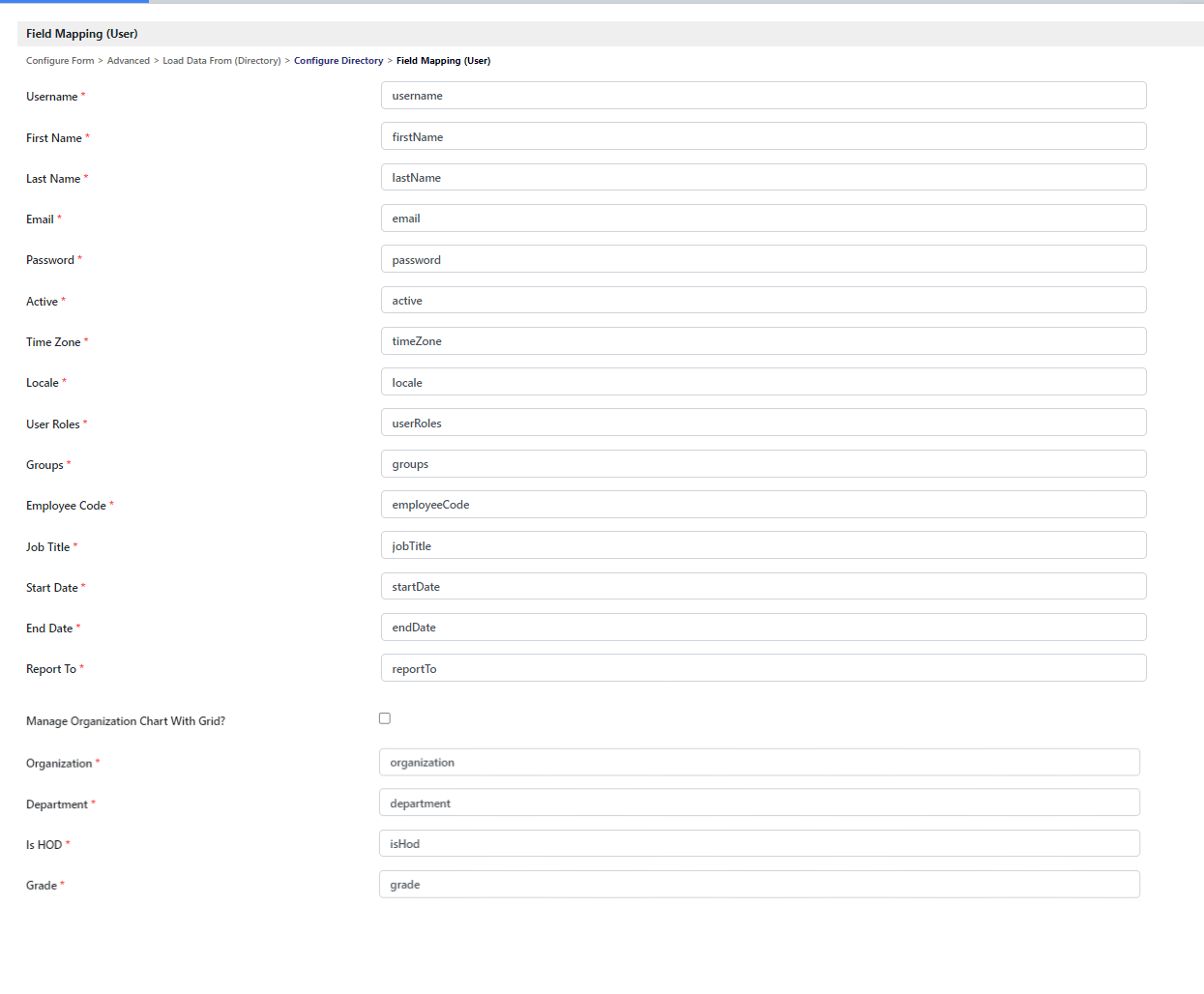Viewport: 1204px width, 994px height.
Task: Go to the Advanced breadcrumb link
Action: (129, 61)
